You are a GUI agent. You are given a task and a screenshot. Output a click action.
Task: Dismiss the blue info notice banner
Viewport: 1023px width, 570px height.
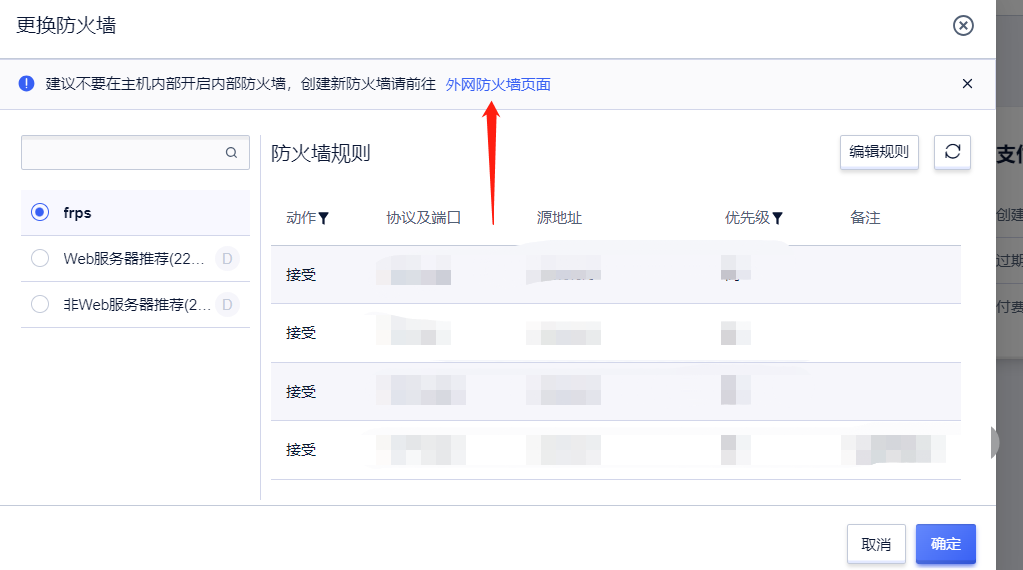click(967, 84)
